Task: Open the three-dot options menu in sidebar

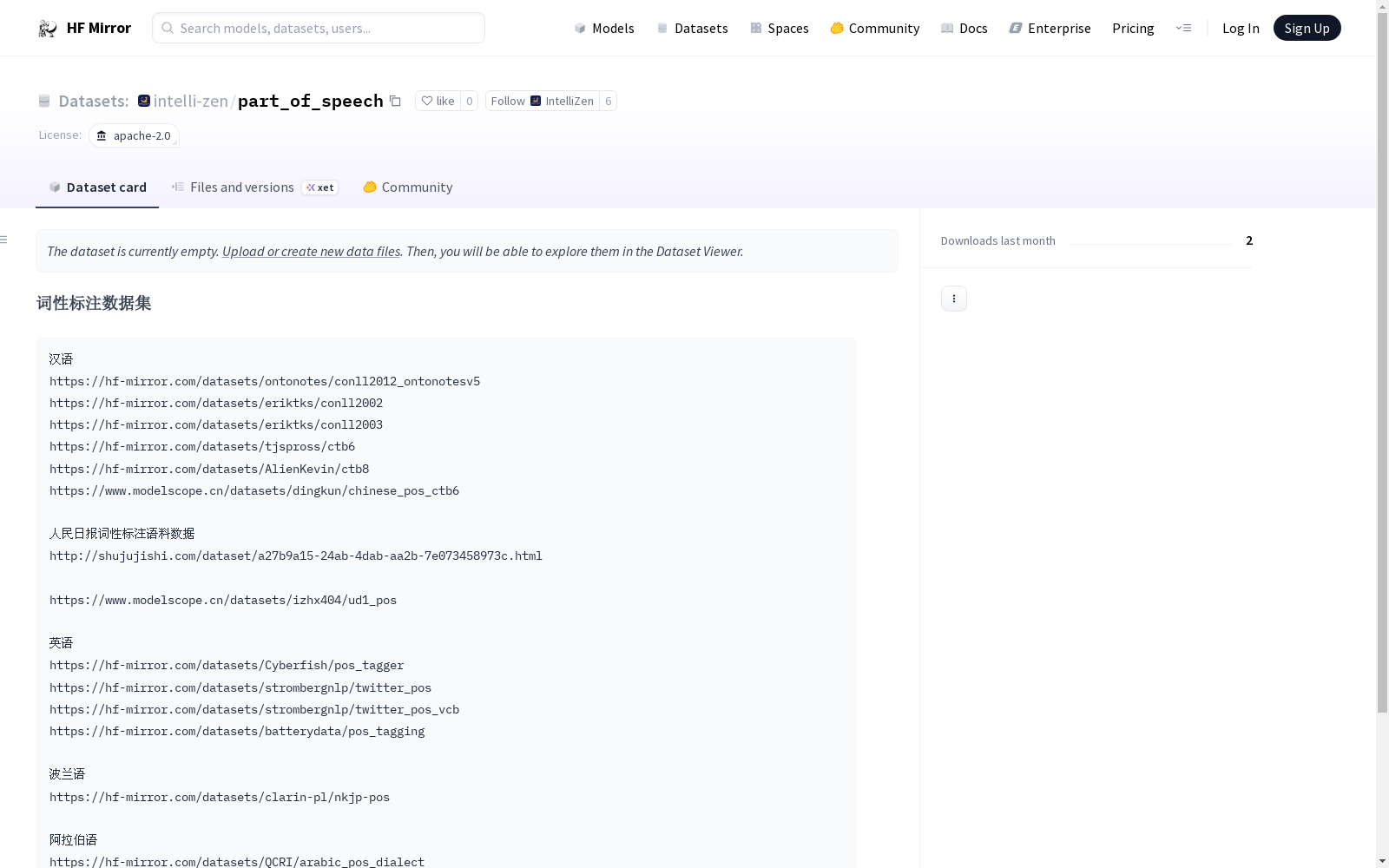Action: click(953, 299)
